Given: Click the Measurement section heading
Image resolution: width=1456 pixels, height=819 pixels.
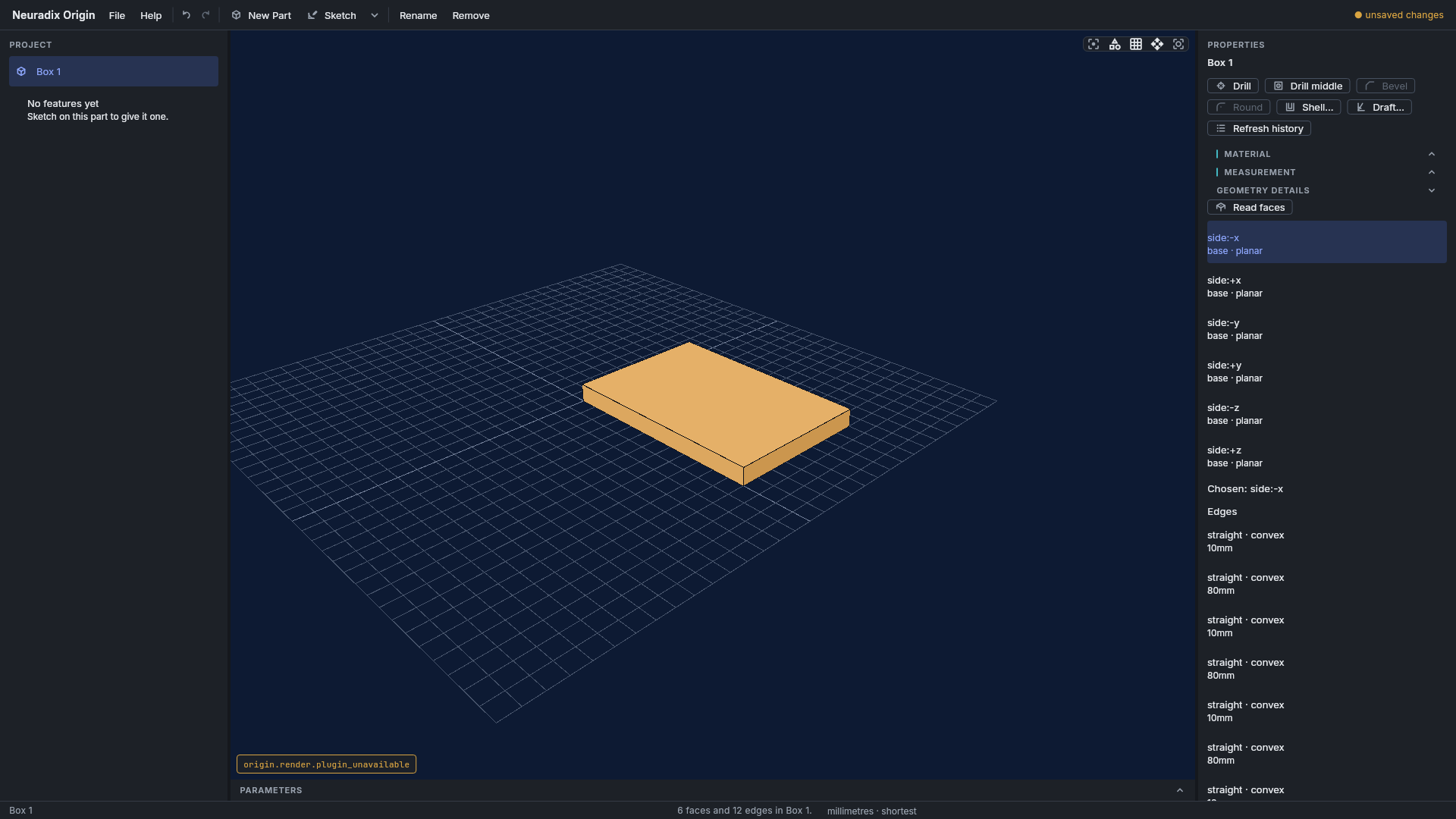Looking at the screenshot, I should [x=1260, y=172].
